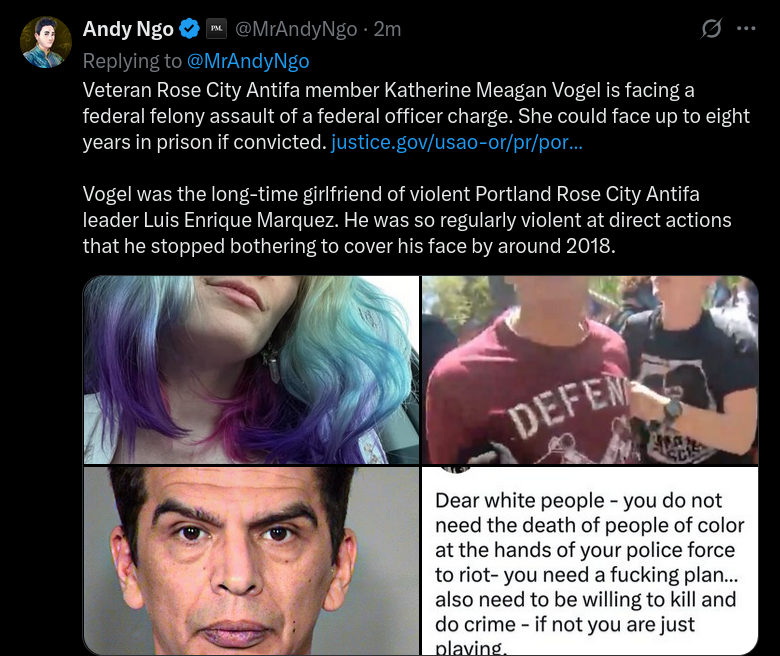
Task: Click @MrAndyNgo in the Replying to line
Action: [248, 61]
